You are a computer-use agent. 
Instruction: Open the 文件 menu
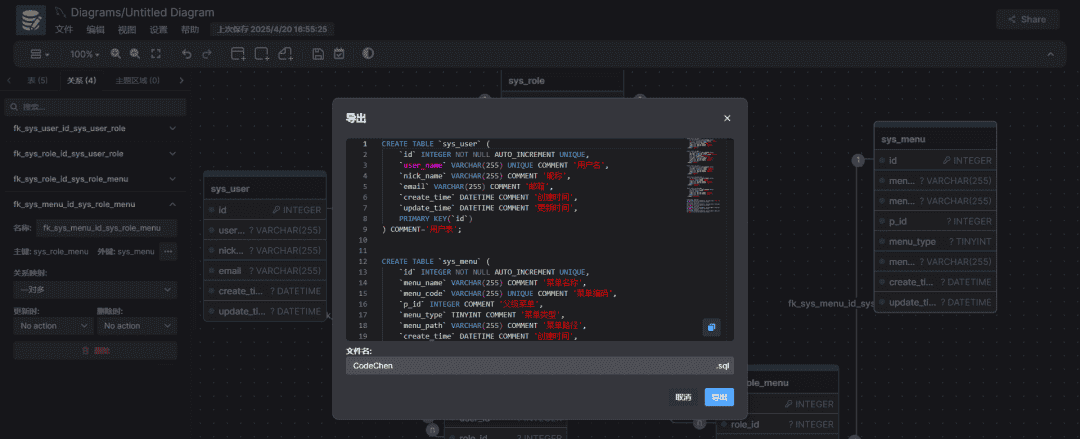63,30
